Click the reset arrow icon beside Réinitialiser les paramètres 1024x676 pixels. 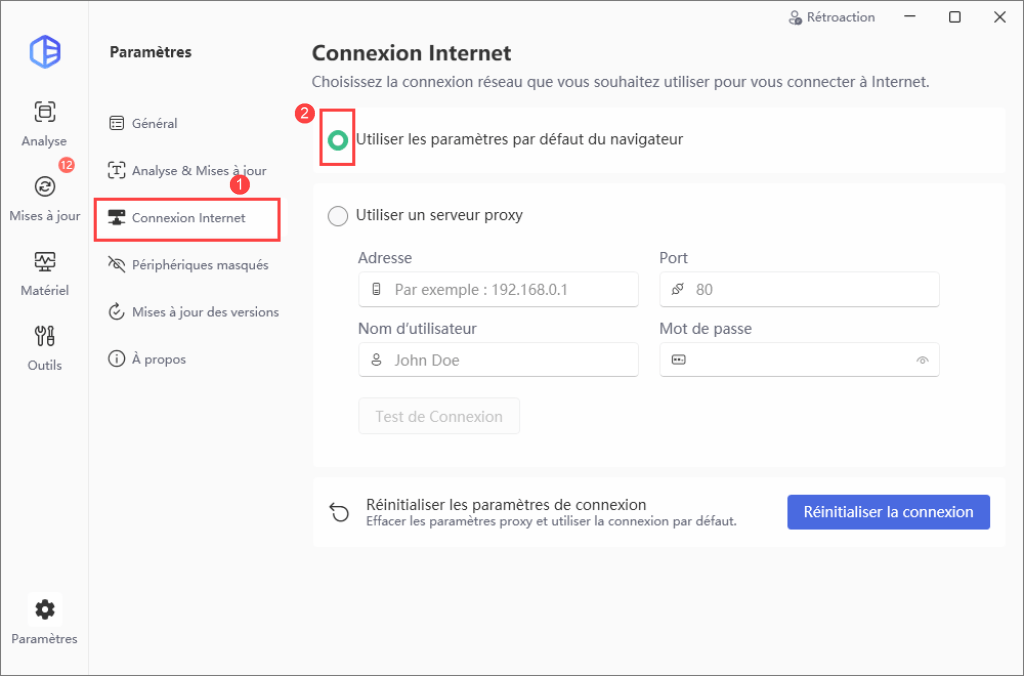(340, 512)
